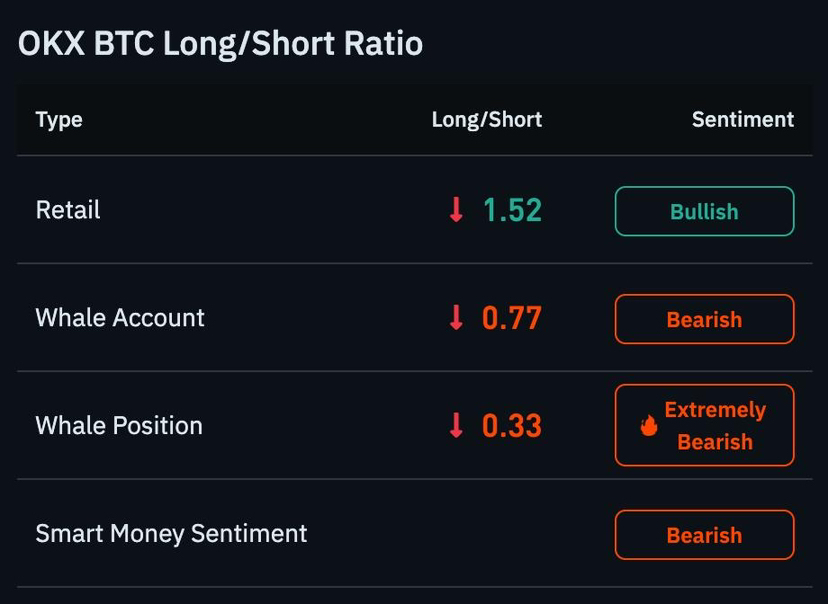Select the Whale Account row label

120,318
